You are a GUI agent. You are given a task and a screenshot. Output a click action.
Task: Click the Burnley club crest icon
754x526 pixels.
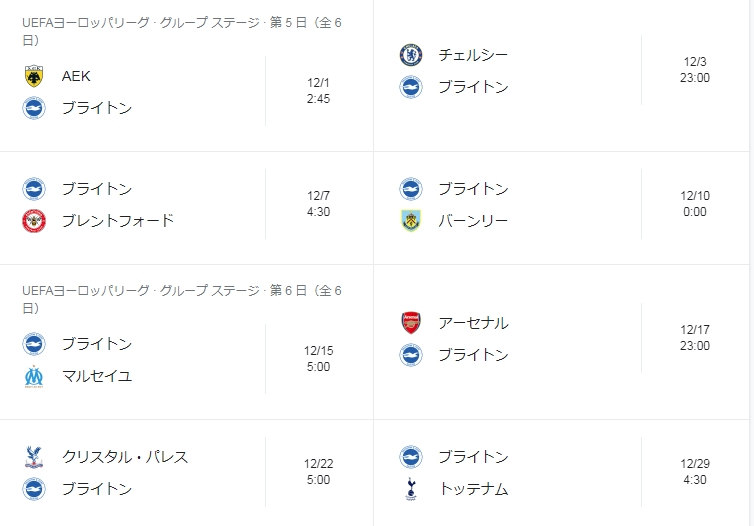(x=411, y=221)
